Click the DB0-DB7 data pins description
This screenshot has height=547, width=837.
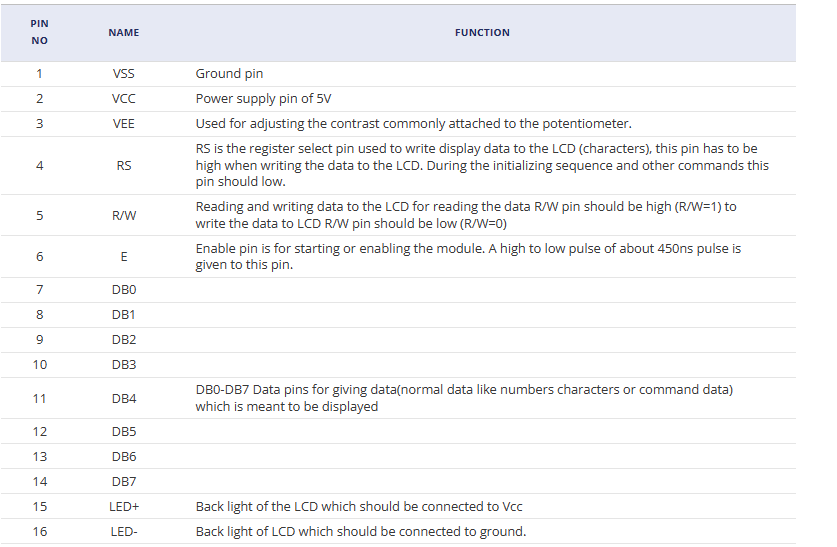(x=464, y=398)
